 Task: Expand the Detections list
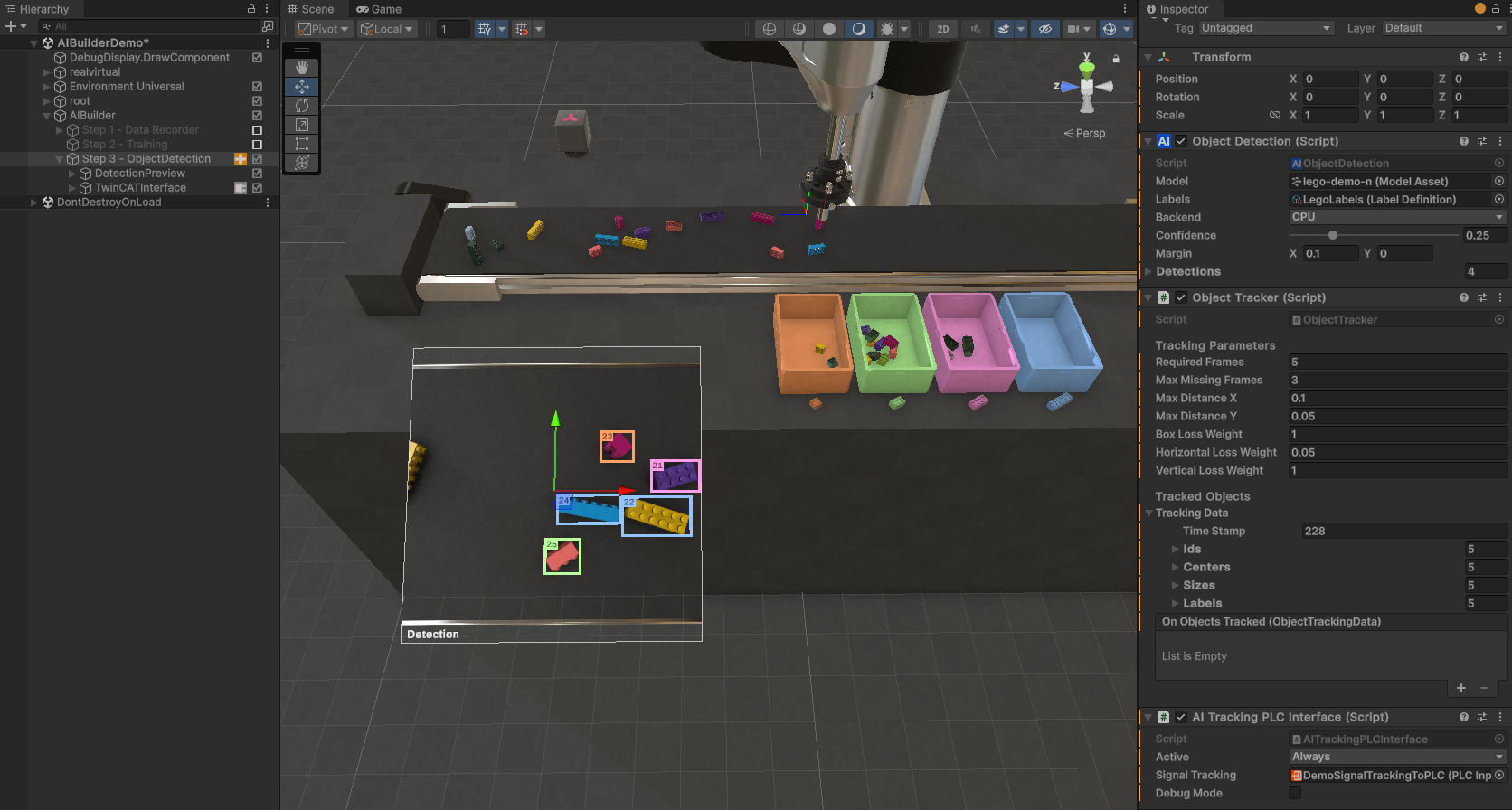(1148, 271)
